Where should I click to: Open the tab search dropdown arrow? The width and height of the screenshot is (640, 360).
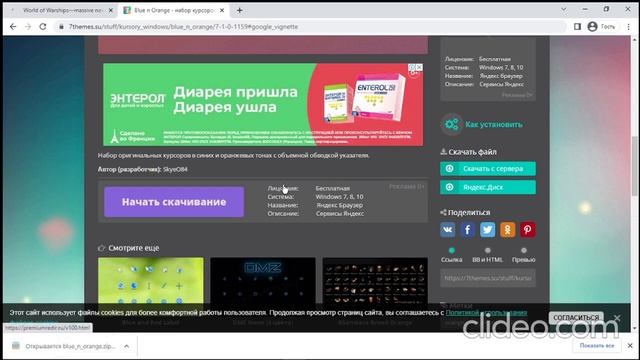point(564,9)
